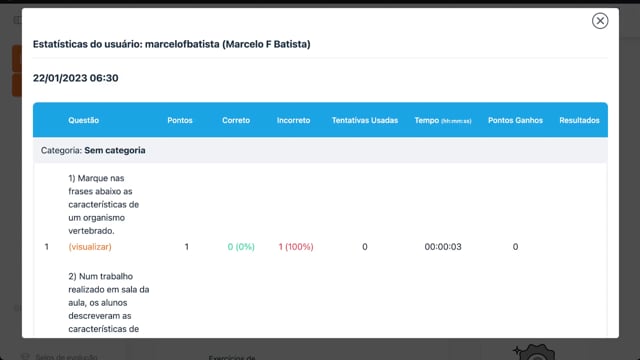Click the Tentativas Usadas column header

(x=364, y=120)
